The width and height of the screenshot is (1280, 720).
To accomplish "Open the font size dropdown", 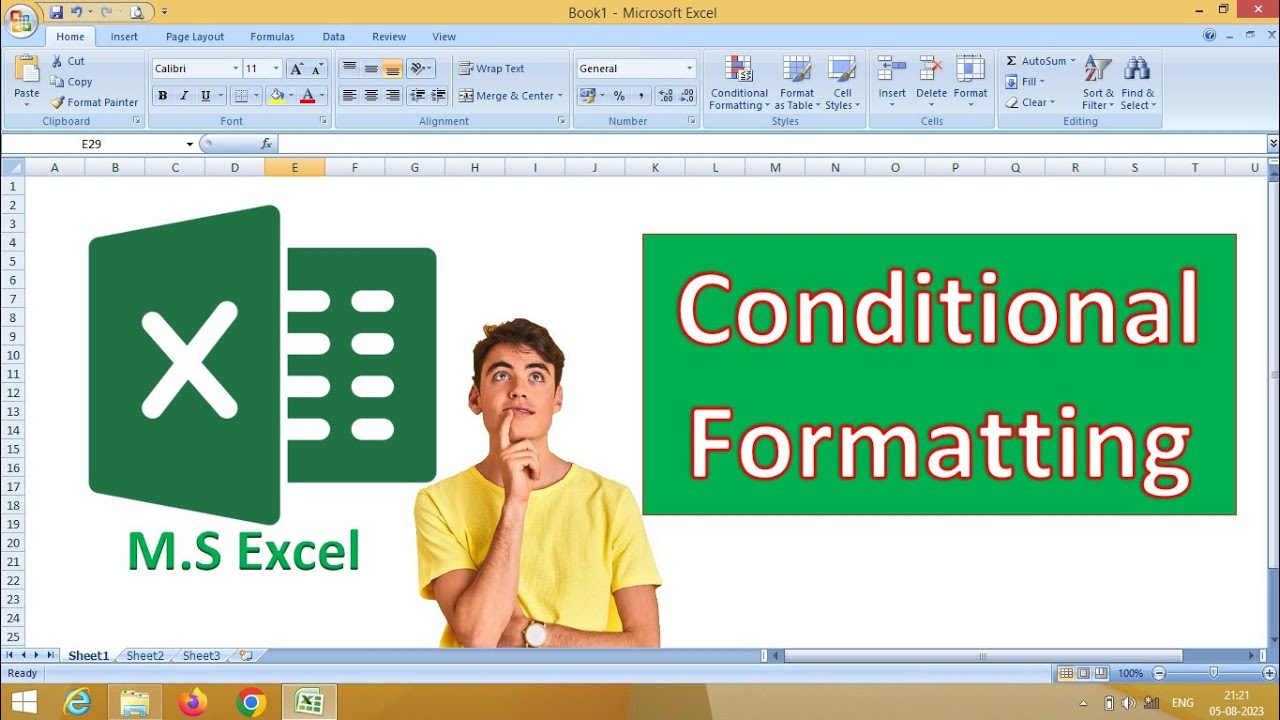I will pos(276,69).
